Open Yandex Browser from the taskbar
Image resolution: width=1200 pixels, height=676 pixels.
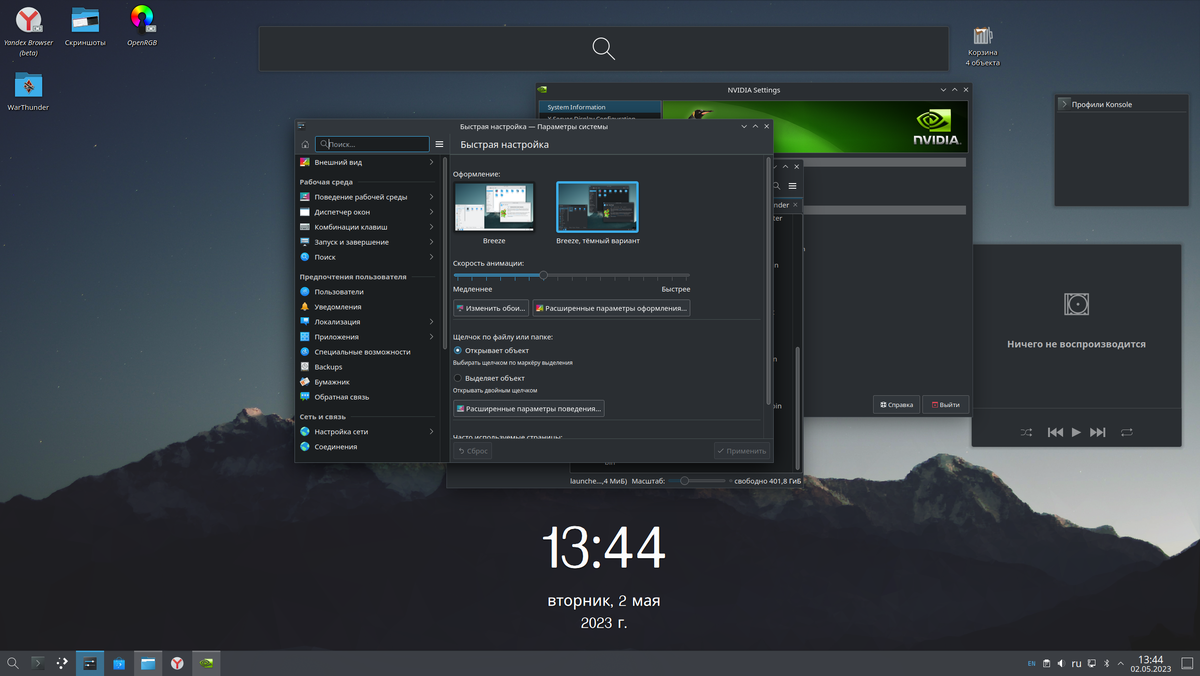(x=176, y=663)
